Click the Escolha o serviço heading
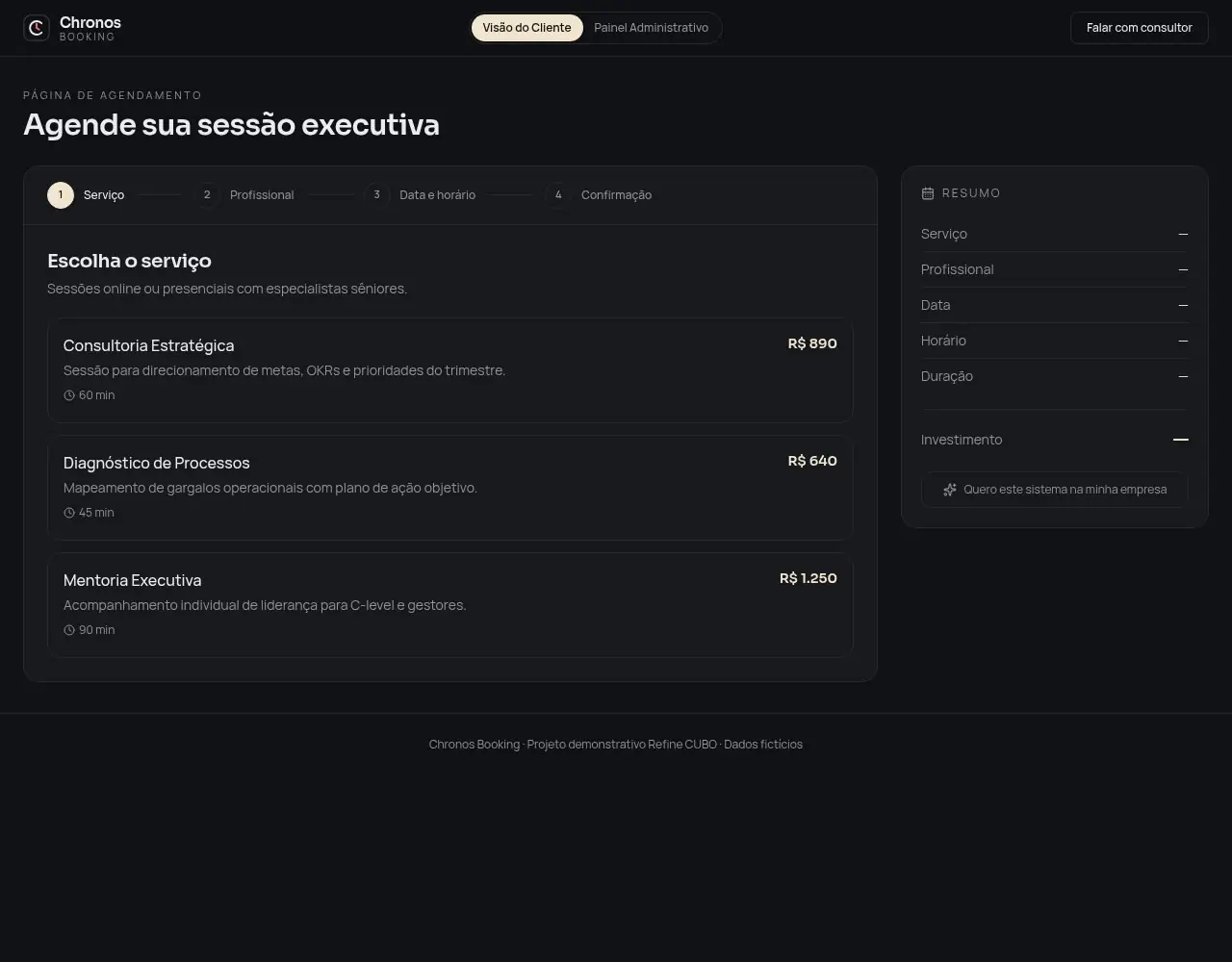The image size is (1232, 962). (129, 261)
